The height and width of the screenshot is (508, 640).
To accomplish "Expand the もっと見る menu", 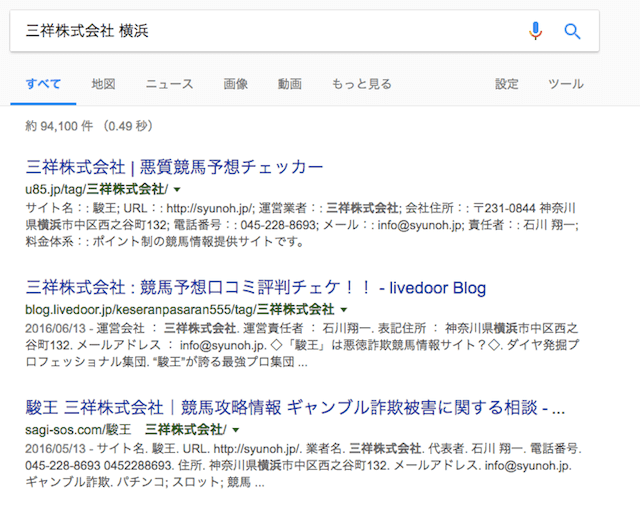I will pyautogui.click(x=362, y=84).
